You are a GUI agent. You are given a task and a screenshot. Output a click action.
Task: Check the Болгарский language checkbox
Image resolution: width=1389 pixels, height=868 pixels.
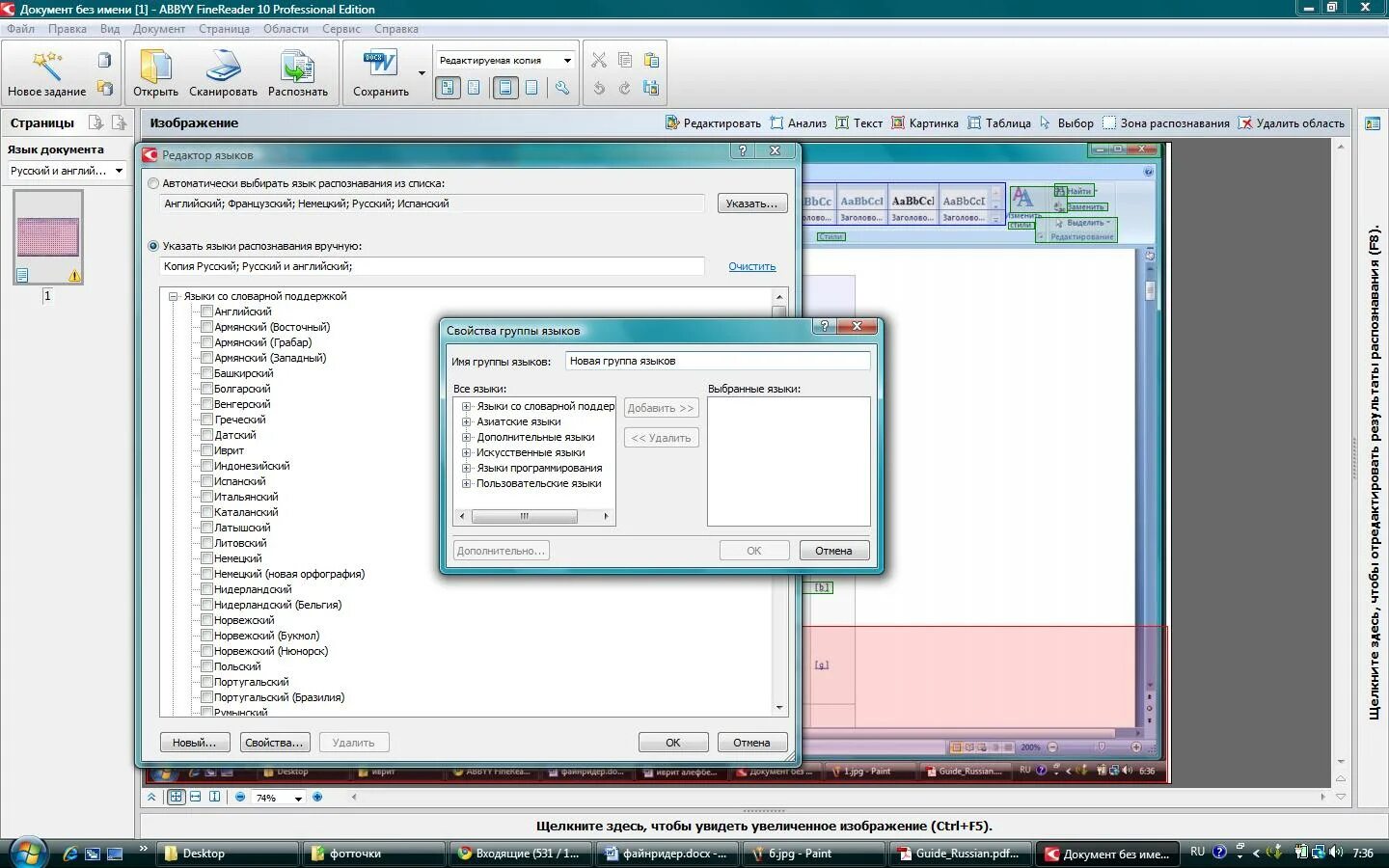206,389
